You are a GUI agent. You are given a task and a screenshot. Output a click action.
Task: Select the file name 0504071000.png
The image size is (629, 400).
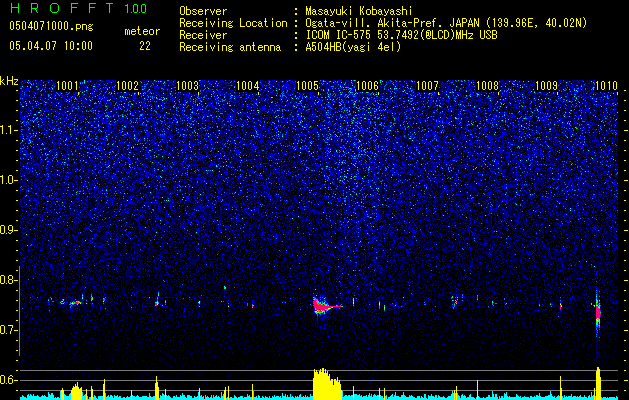[51, 27]
